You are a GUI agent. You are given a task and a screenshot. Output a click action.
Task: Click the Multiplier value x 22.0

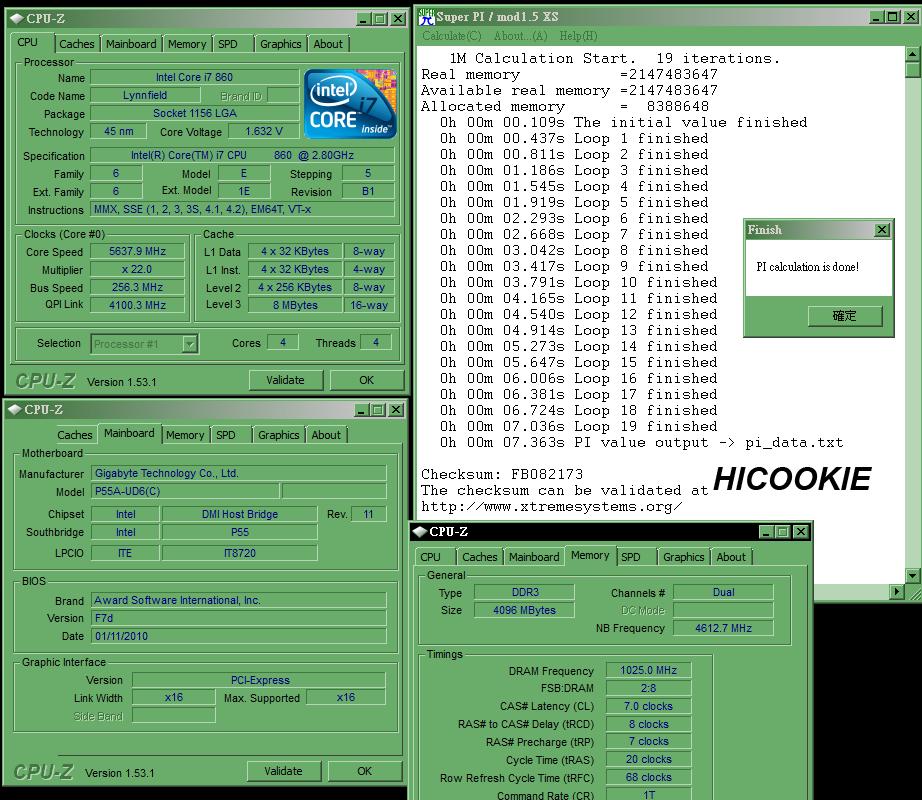click(137, 269)
